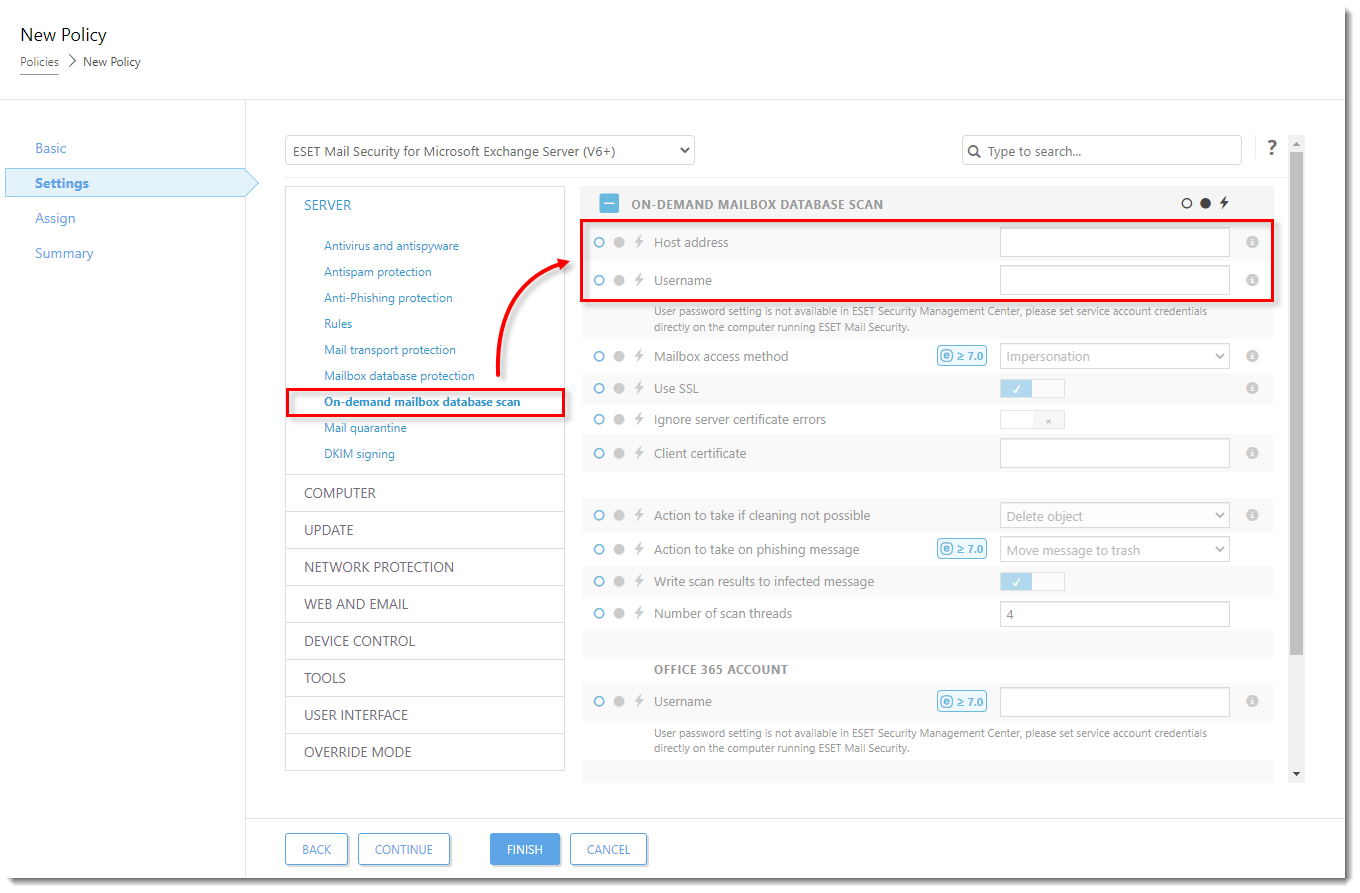This screenshot has height=893, width=1360.
Task: Click the info icon for Use SSL
Action: pos(1252,388)
